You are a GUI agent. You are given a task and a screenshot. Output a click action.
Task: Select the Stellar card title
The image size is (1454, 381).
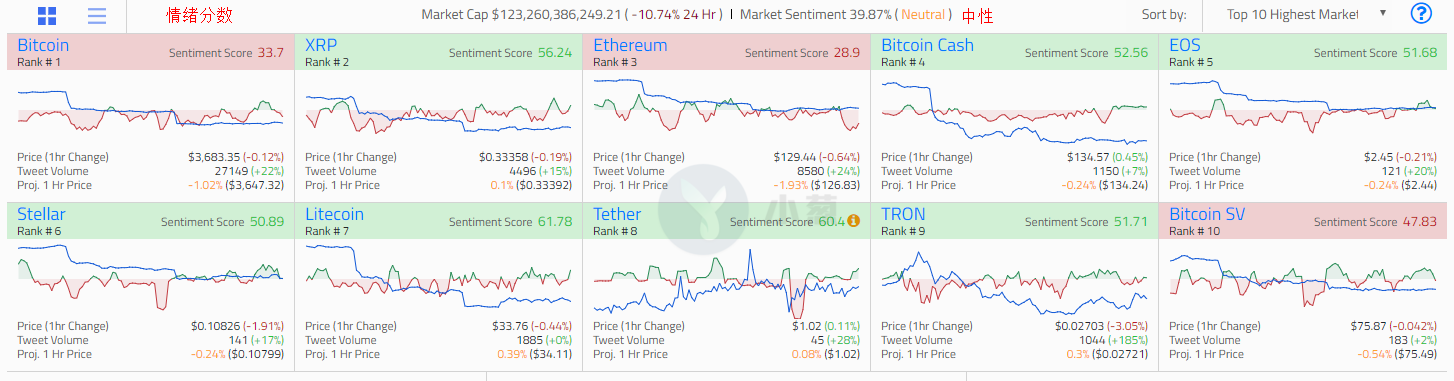click(x=41, y=214)
